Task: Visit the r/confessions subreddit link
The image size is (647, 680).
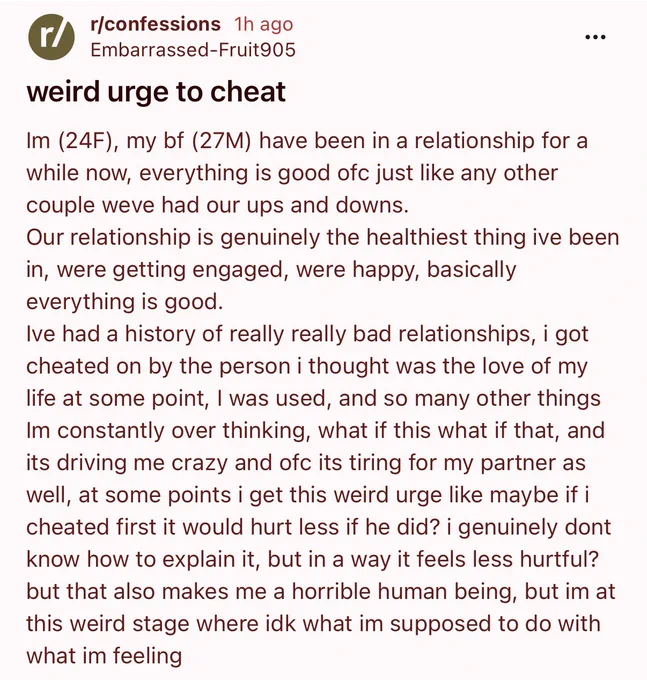Action: (x=155, y=24)
